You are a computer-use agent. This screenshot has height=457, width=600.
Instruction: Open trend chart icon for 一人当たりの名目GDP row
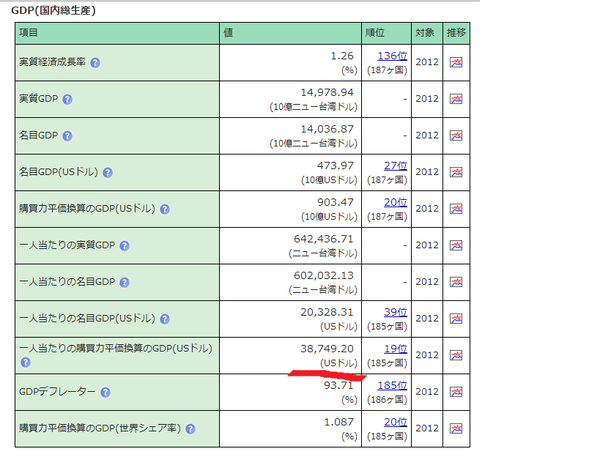[456, 282]
